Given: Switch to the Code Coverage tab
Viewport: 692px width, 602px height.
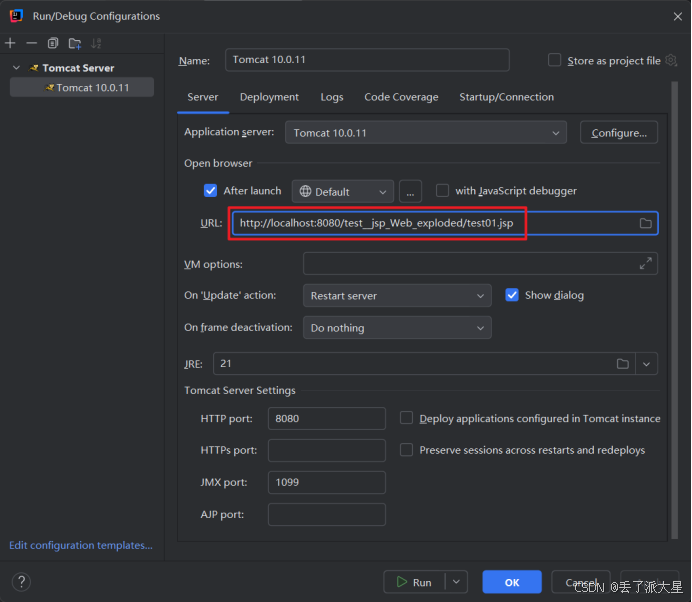Looking at the screenshot, I should click(x=401, y=97).
